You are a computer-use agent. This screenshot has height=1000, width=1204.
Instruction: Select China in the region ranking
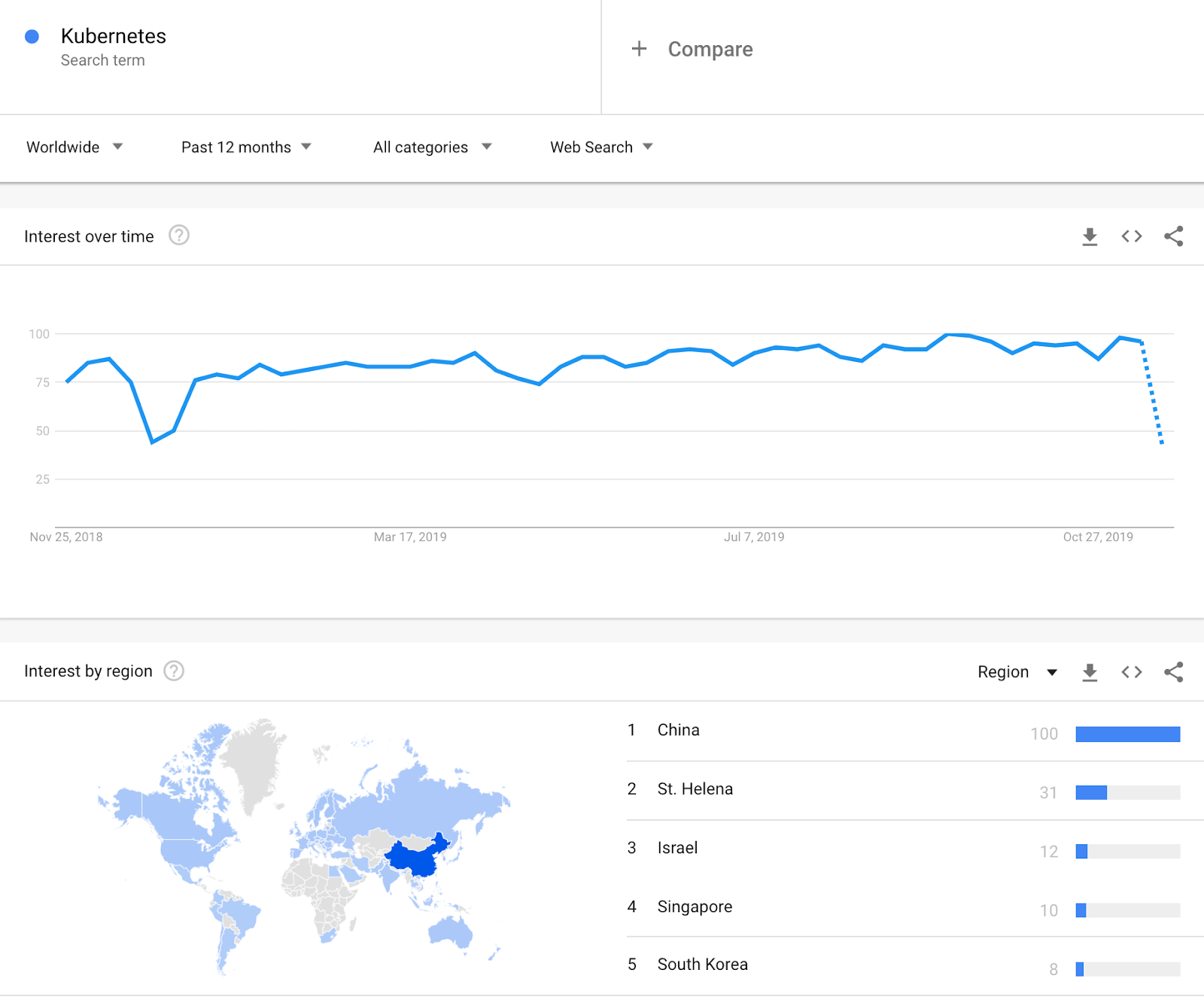[x=678, y=730]
